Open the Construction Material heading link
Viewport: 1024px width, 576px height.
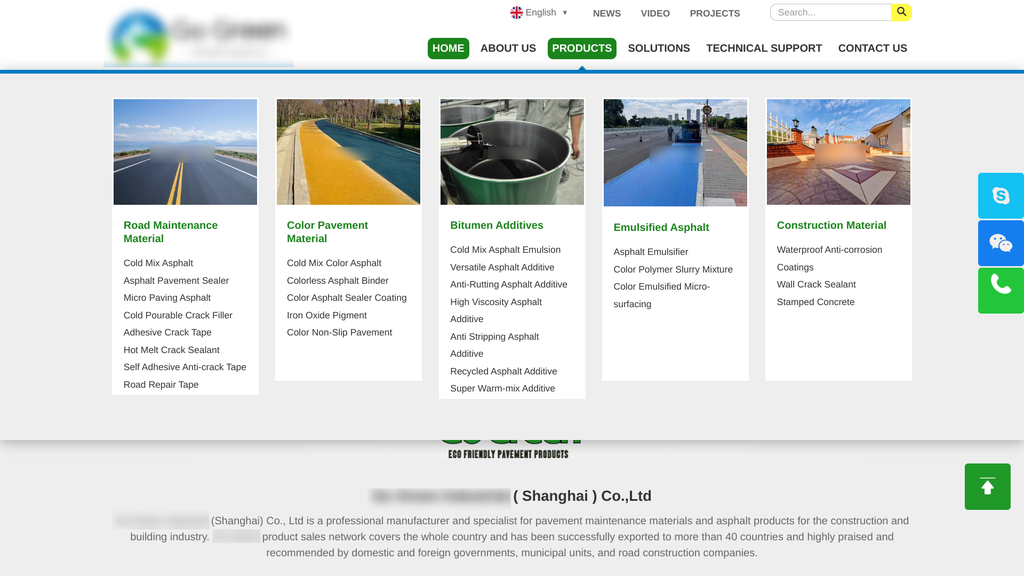coord(831,225)
